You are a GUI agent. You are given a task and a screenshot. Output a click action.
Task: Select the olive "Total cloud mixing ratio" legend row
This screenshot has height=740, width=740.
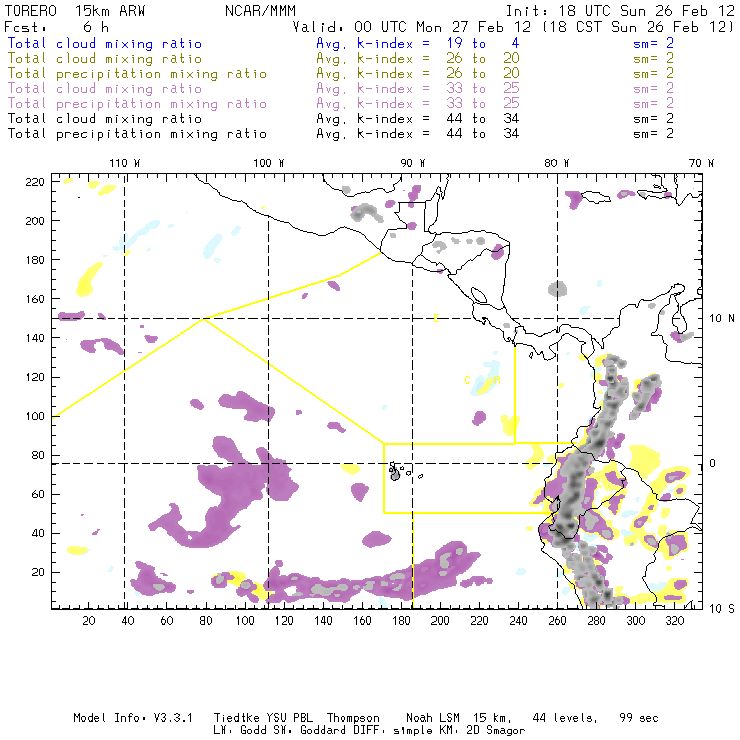[105, 59]
